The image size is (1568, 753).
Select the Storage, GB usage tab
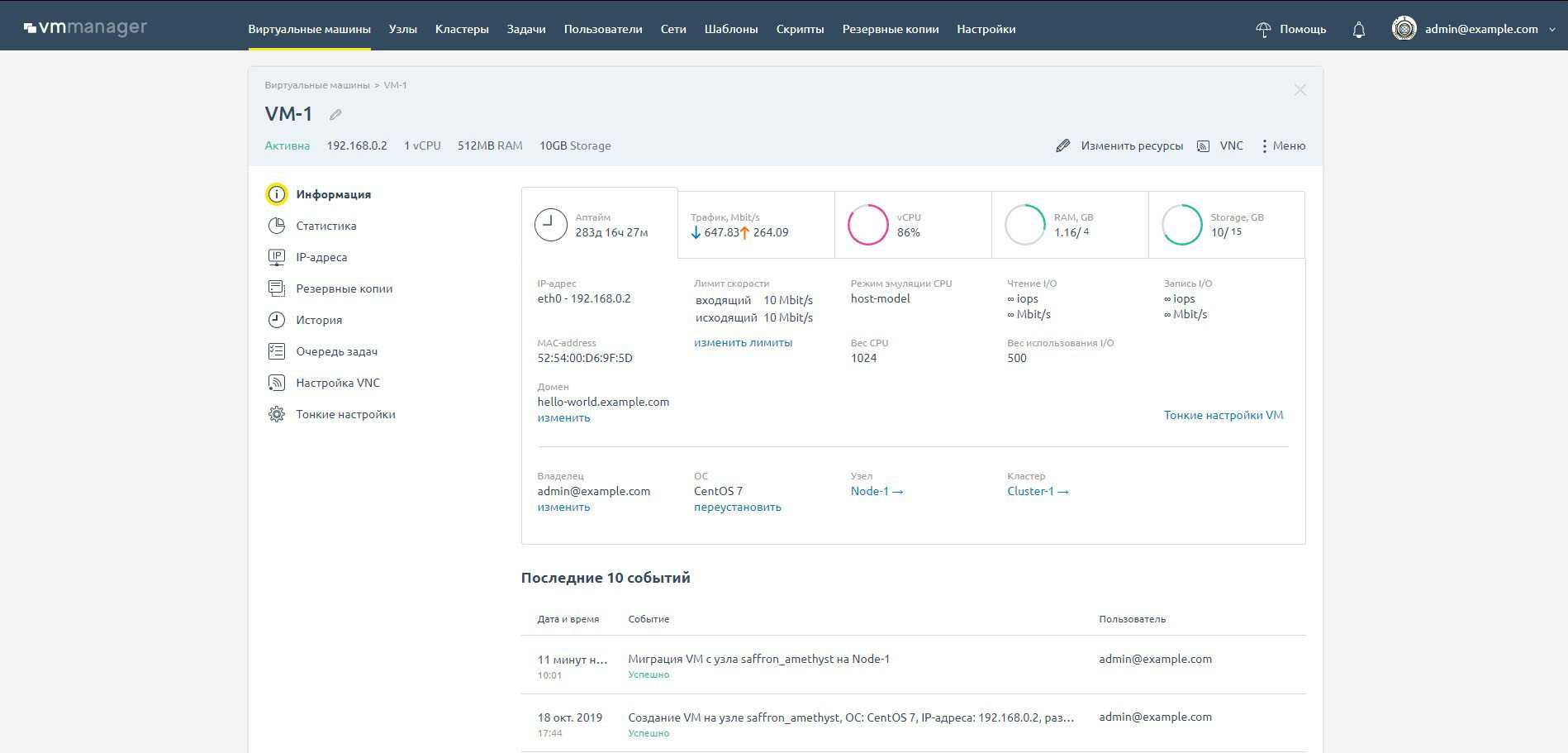(x=1226, y=225)
